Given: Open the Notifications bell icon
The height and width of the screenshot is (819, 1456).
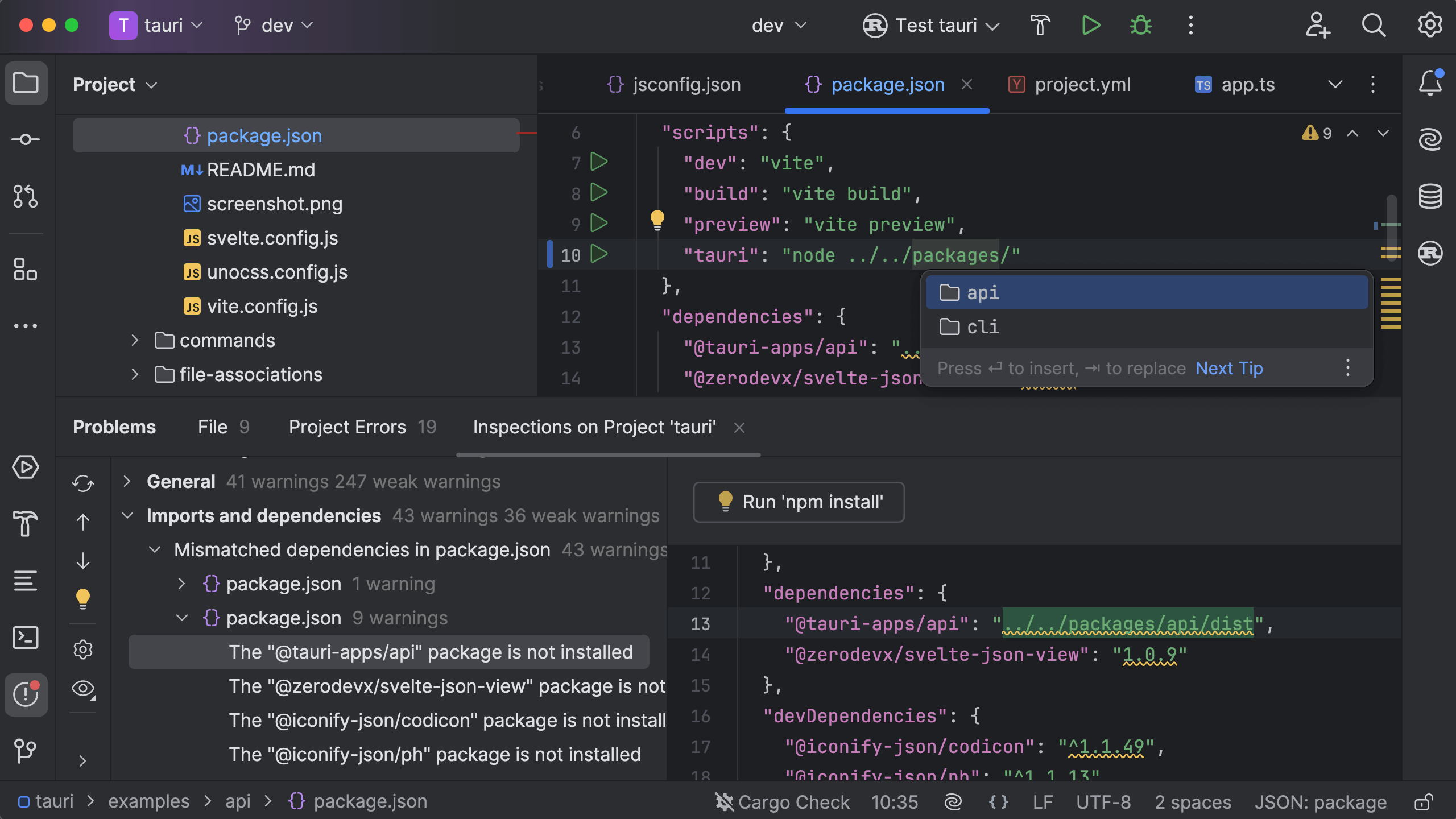Looking at the screenshot, I should point(1430,84).
